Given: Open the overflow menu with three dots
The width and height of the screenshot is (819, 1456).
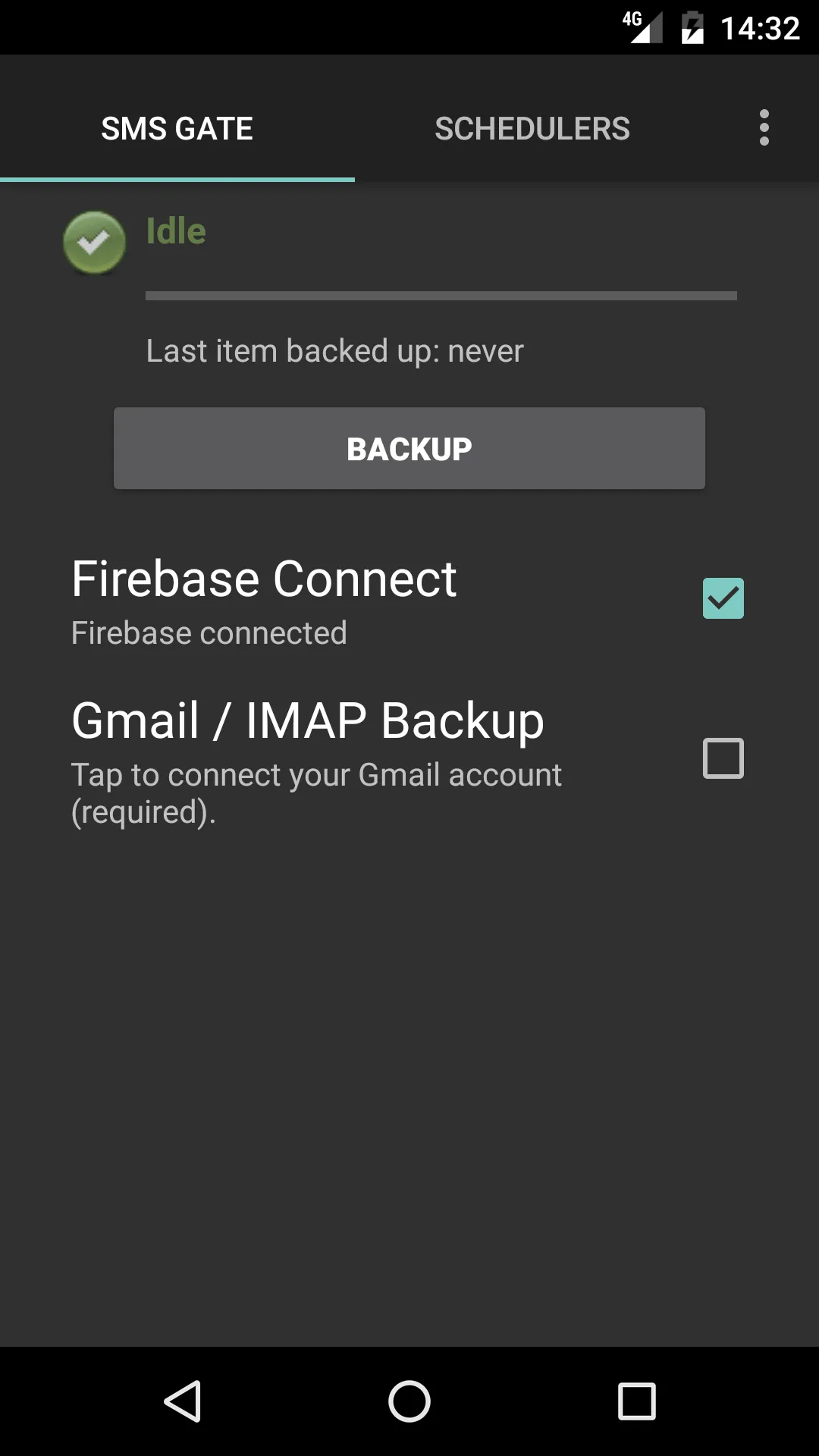Looking at the screenshot, I should (764, 128).
